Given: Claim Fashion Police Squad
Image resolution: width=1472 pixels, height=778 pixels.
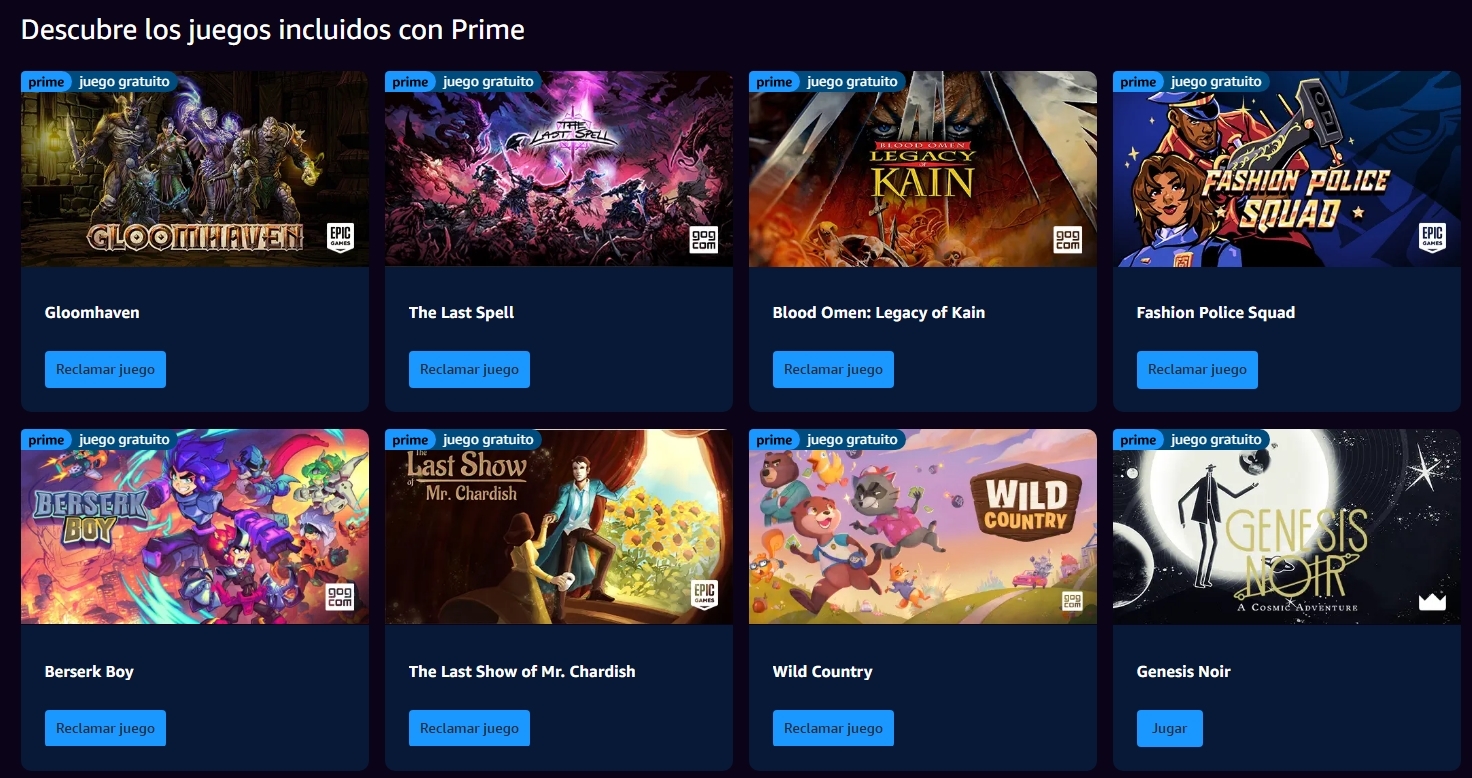Looking at the screenshot, I should [1197, 369].
